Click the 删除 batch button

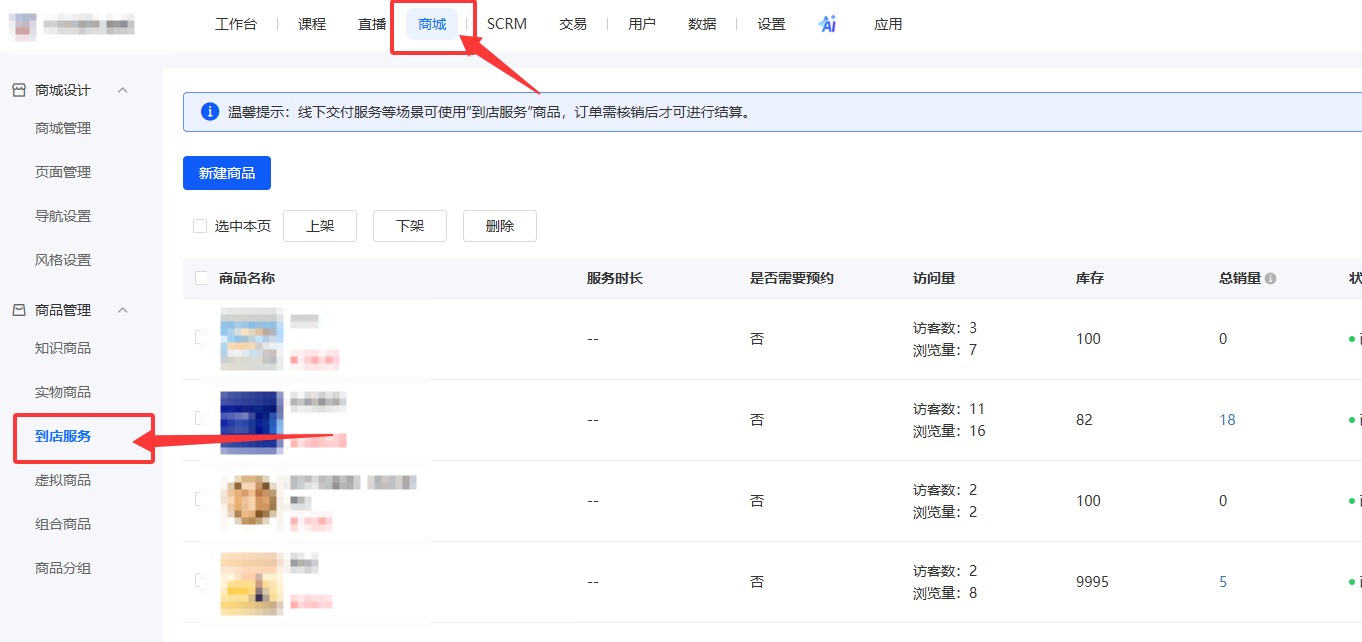coord(500,226)
